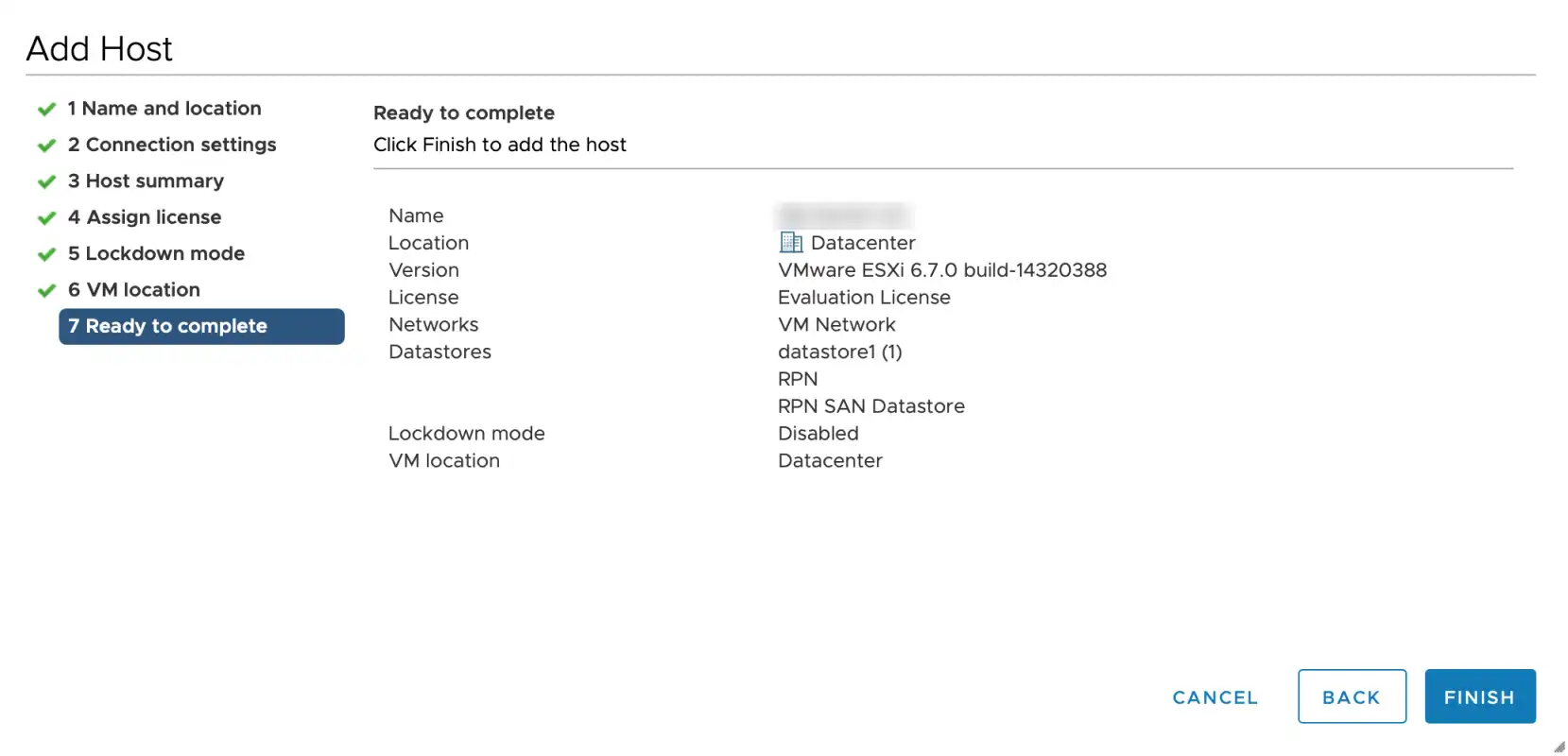The height and width of the screenshot is (756, 1568).
Task: Select step 4 Assign license
Action: click(x=145, y=217)
